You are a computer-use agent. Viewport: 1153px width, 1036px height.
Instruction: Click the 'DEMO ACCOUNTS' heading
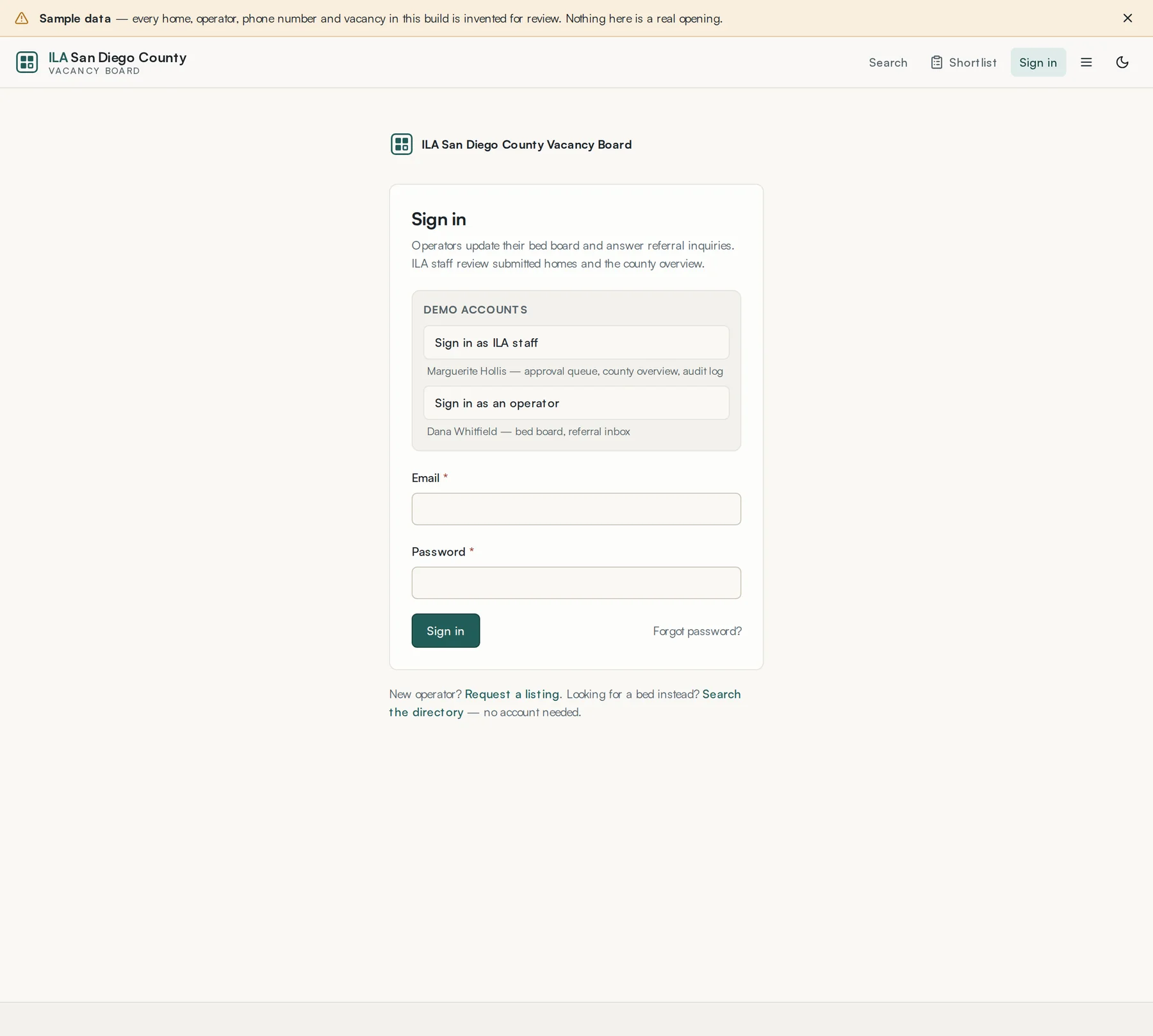(x=475, y=309)
